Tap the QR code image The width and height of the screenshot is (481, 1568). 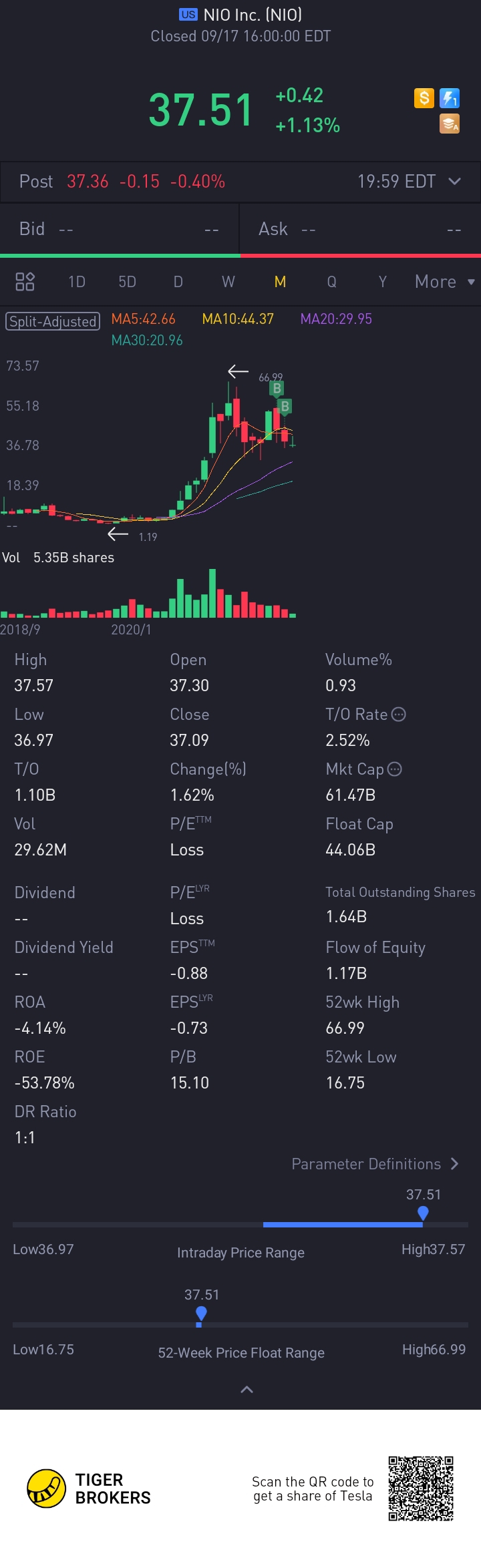point(421,1489)
